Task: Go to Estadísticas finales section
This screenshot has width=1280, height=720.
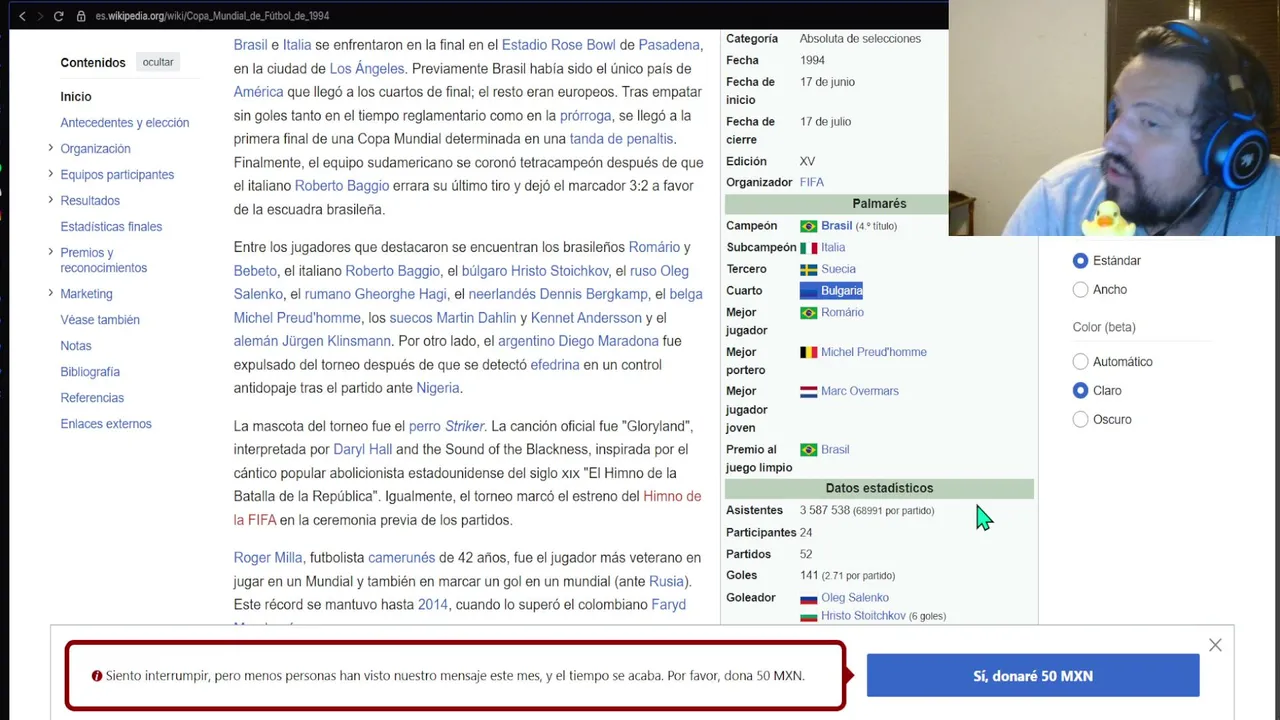Action: 111,227
